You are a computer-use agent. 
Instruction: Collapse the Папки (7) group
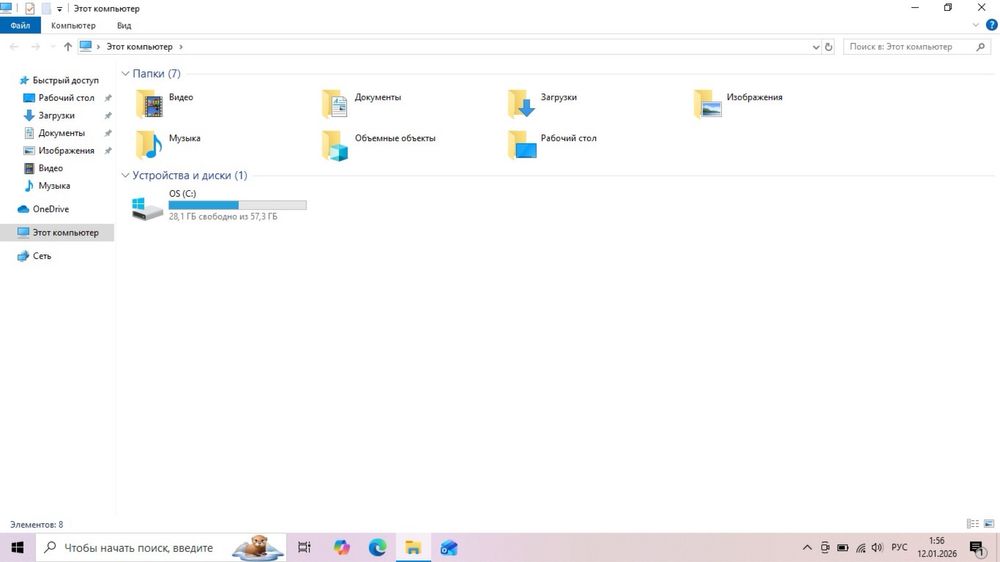(126, 73)
